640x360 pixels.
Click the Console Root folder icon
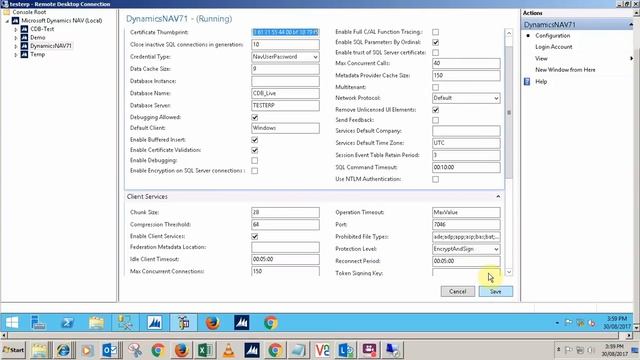pyautogui.click(x=7, y=12)
